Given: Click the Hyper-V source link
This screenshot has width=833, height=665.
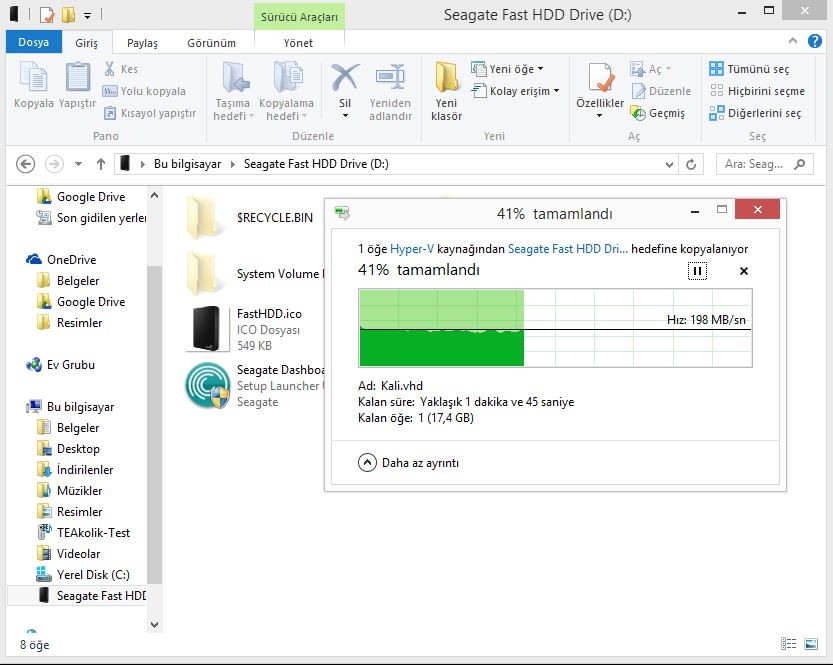Looking at the screenshot, I should pos(412,249).
